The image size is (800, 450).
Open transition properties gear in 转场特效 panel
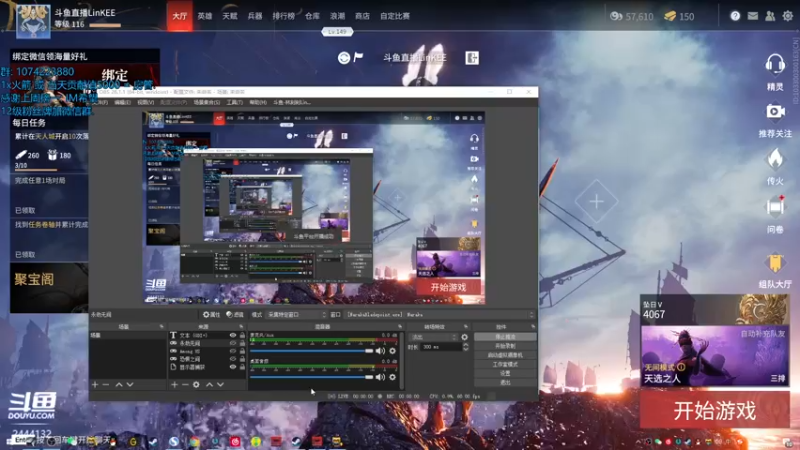(x=464, y=337)
